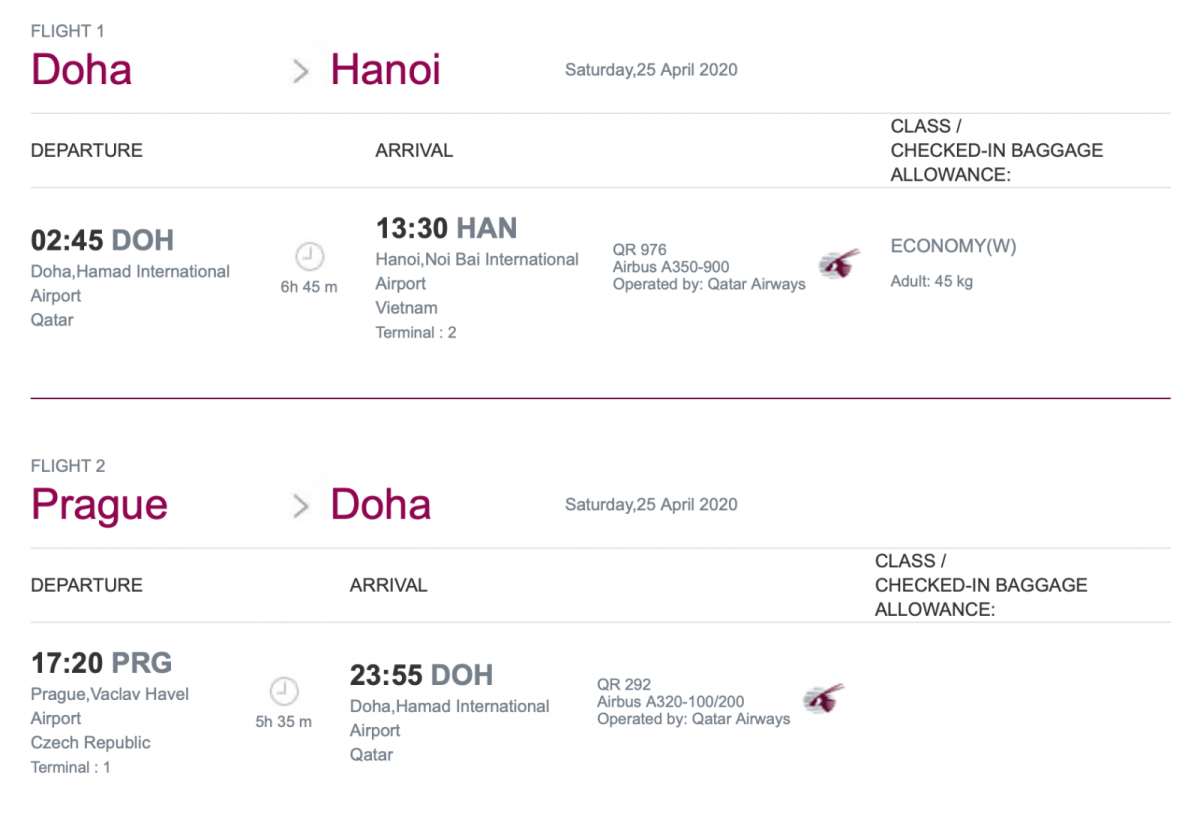
Task: Click the arrow between Prague and Doha
Action: [x=300, y=506]
